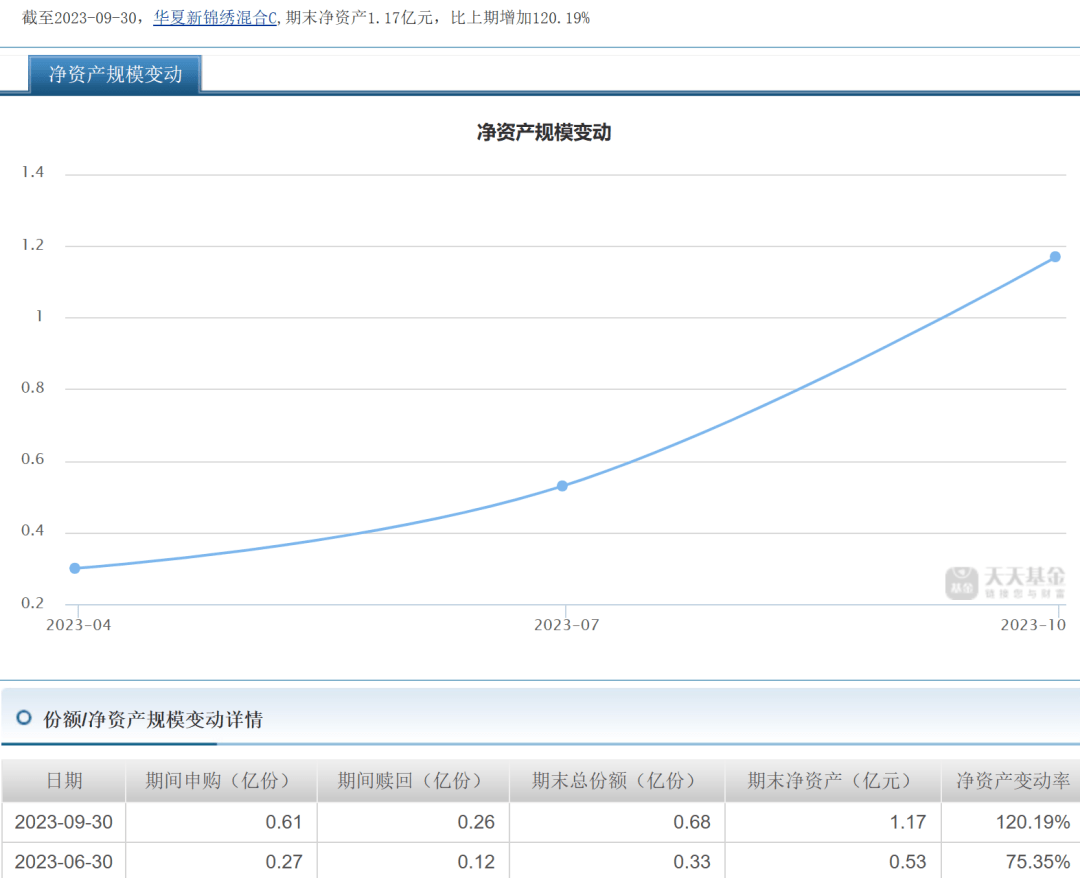The image size is (1080, 878).
Task: Click the 2023-07 data point on chart
Action: coord(562,486)
